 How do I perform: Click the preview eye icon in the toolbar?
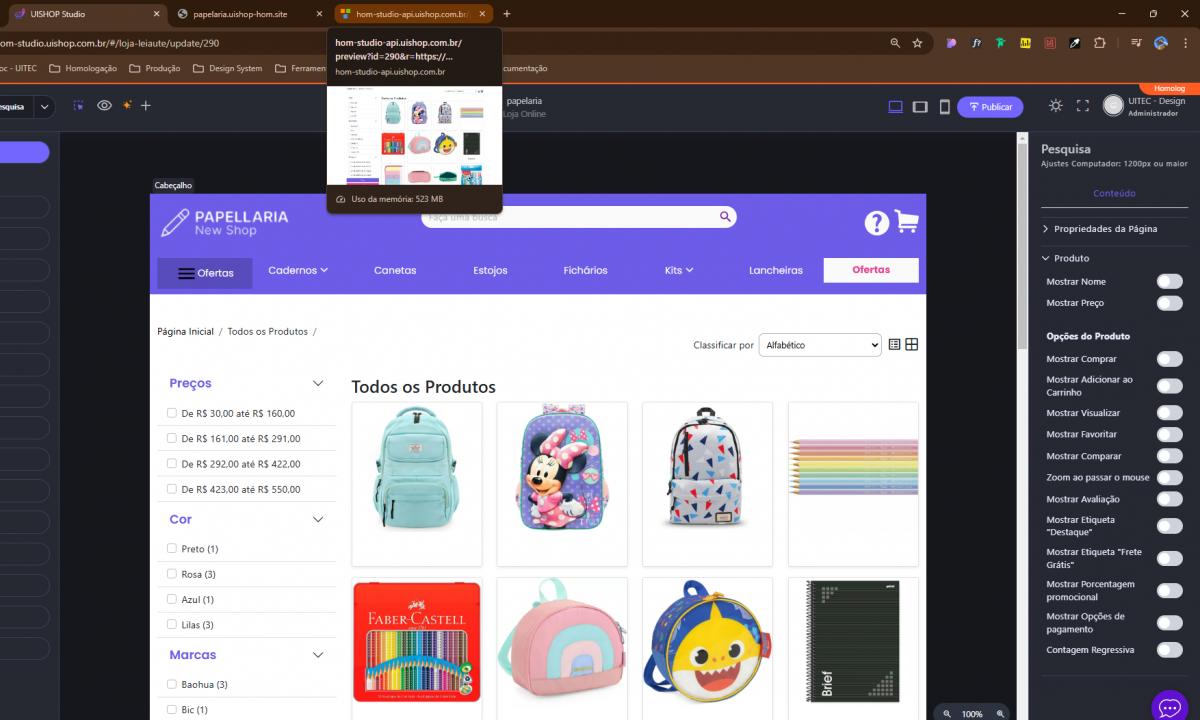point(104,105)
